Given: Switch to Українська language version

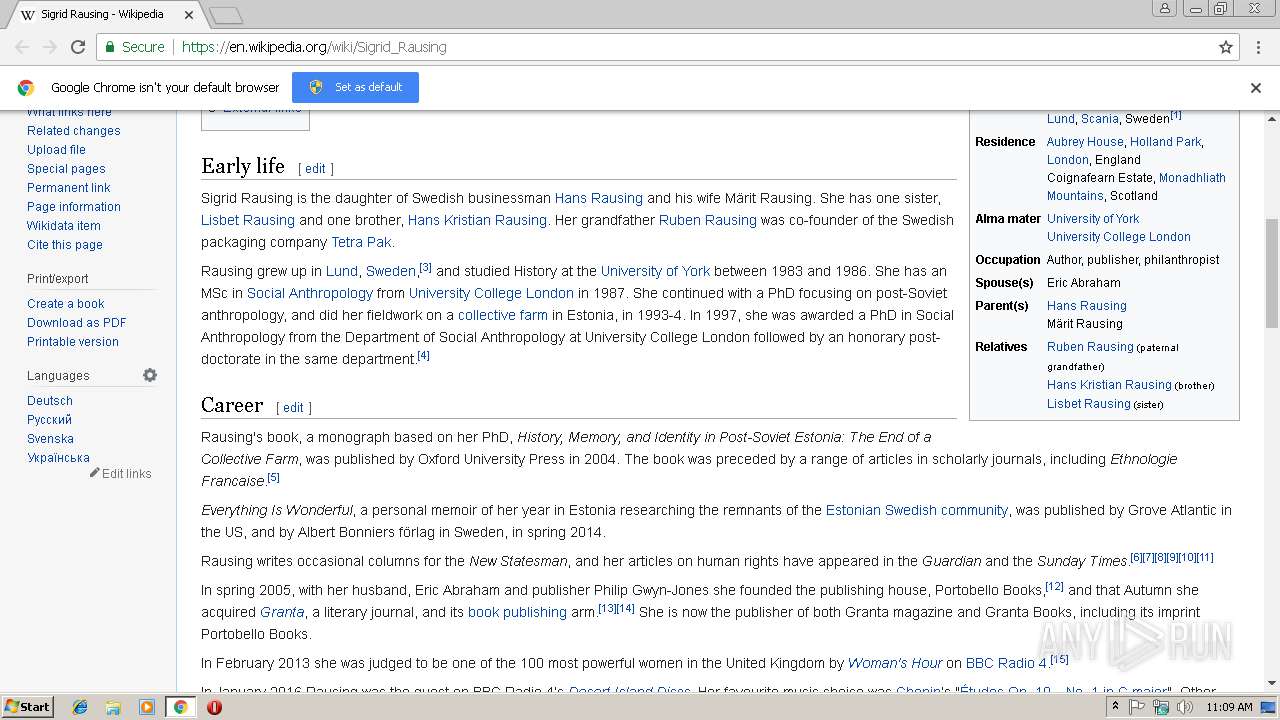Looking at the screenshot, I should coord(58,458).
